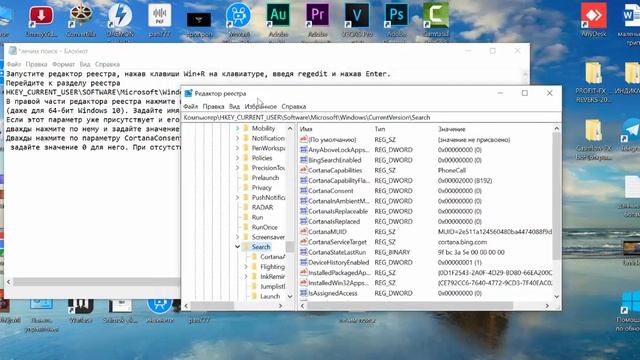Click the Registry Editor title bar icon
This screenshot has width=640, height=360.
tap(188, 93)
